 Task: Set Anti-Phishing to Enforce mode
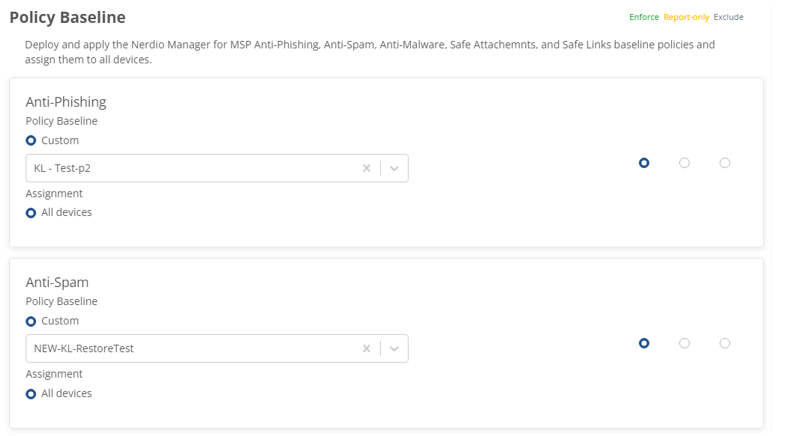tap(644, 163)
